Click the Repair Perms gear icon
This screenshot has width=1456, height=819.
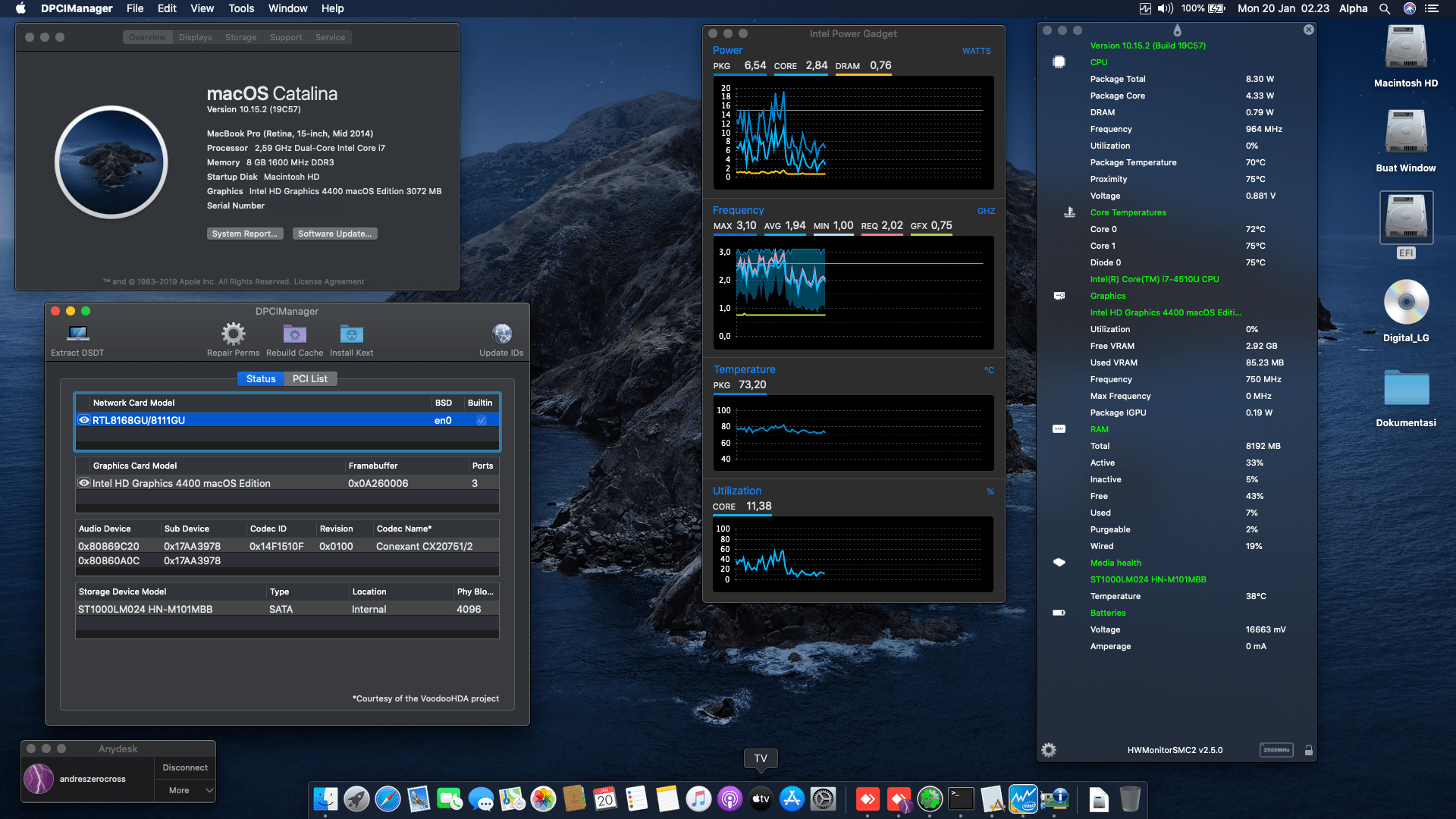tap(233, 334)
